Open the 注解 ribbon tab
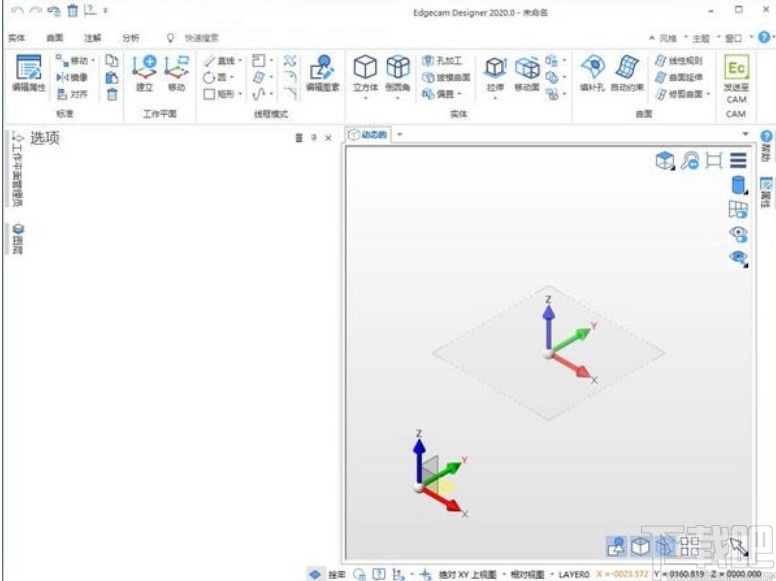The height and width of the screenshot is (581, 776). coord(93,38)
